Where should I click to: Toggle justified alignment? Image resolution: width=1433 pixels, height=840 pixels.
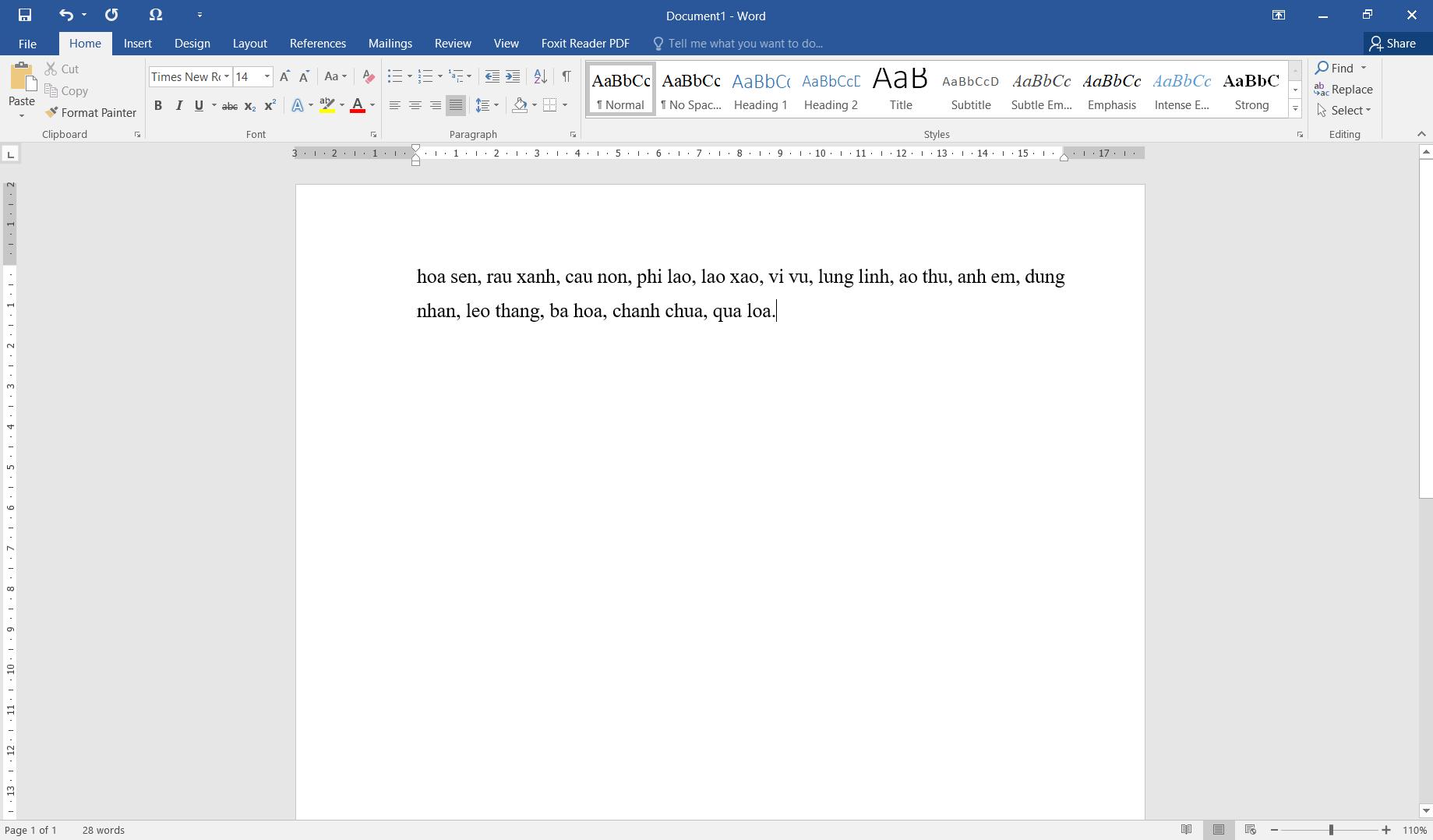click(456, 105)
